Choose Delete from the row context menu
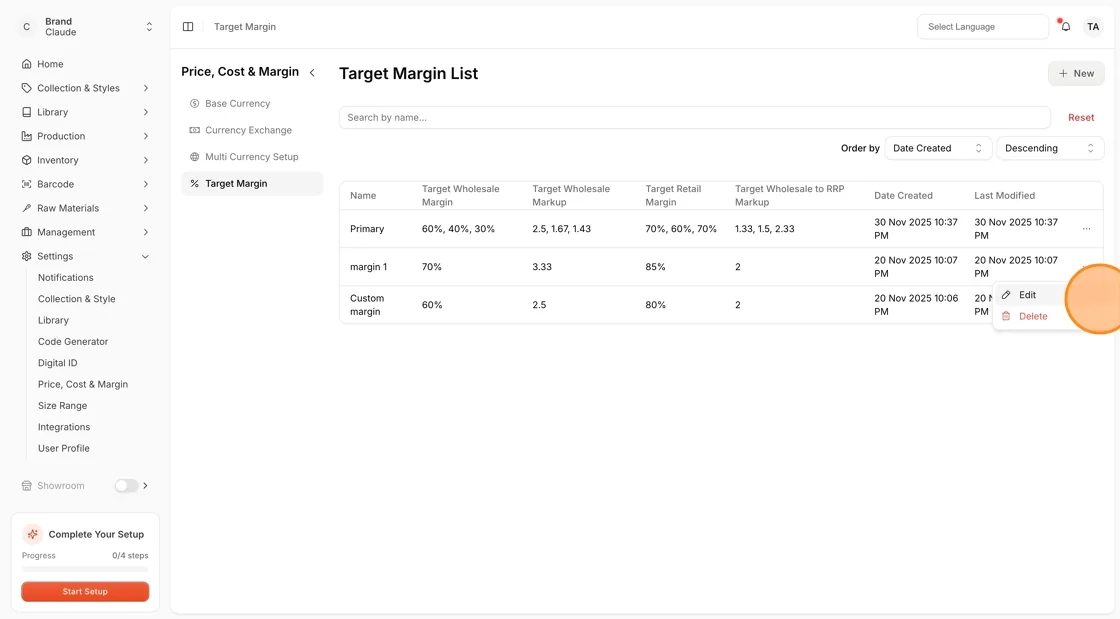1120x619 pixels. pyautogui.click(x=1033, y=316)
